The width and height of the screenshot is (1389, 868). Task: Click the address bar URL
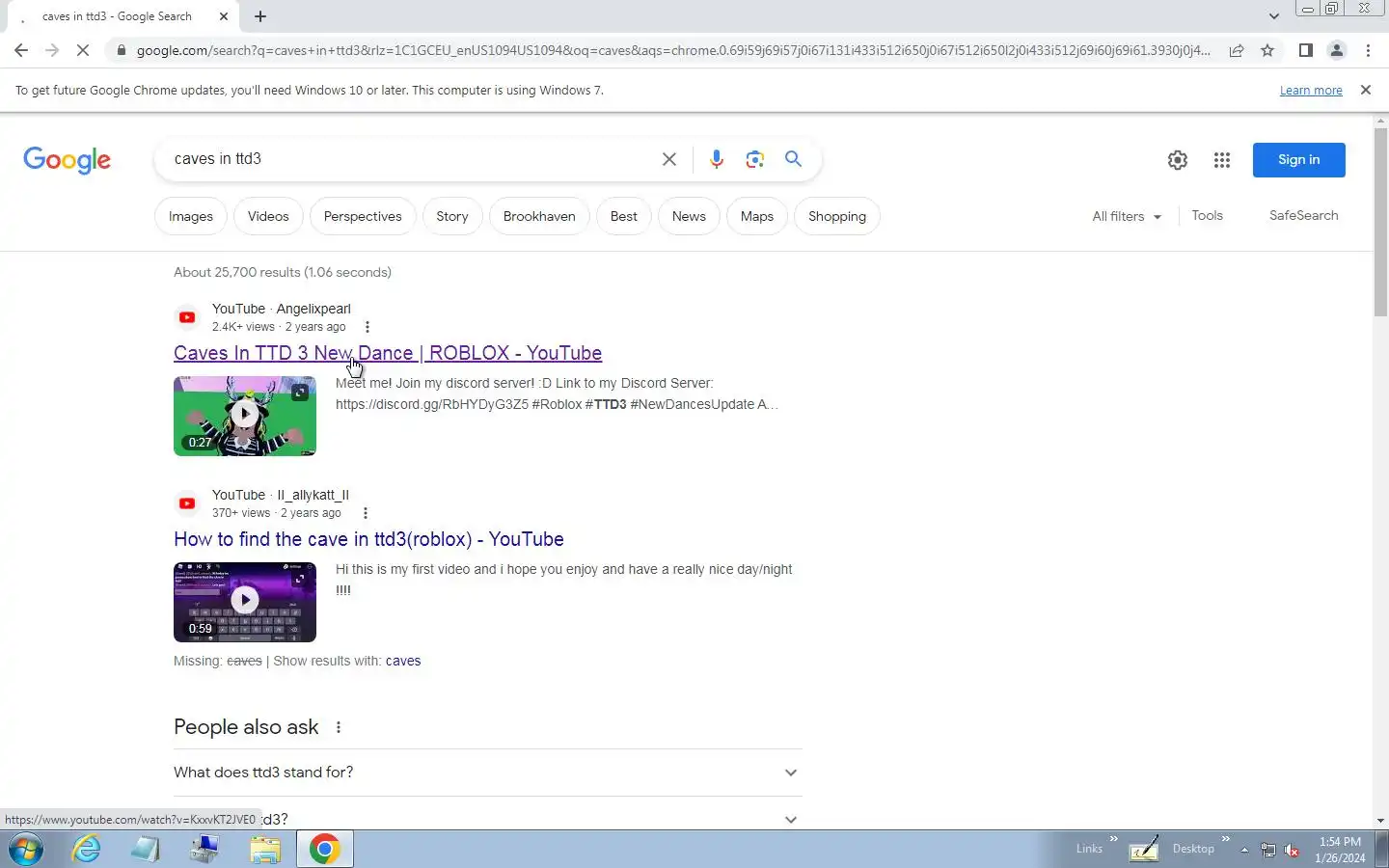(672, 50)
